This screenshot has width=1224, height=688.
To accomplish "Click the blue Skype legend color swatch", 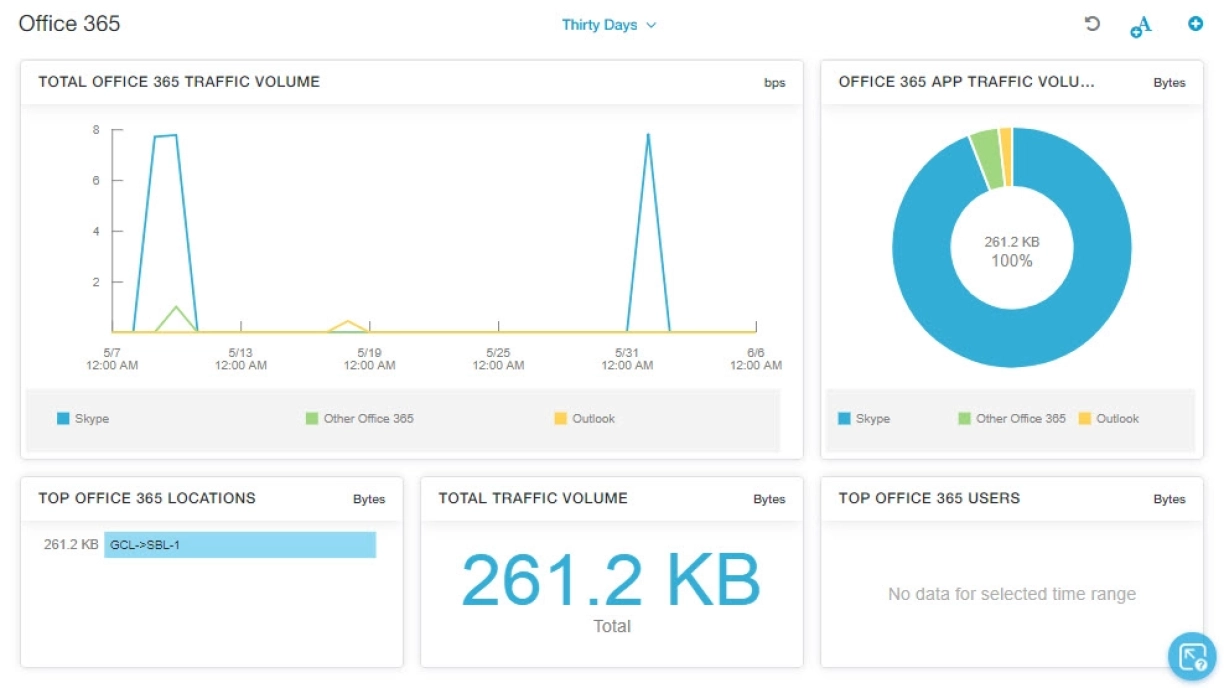I will click(x=63, y=418).
